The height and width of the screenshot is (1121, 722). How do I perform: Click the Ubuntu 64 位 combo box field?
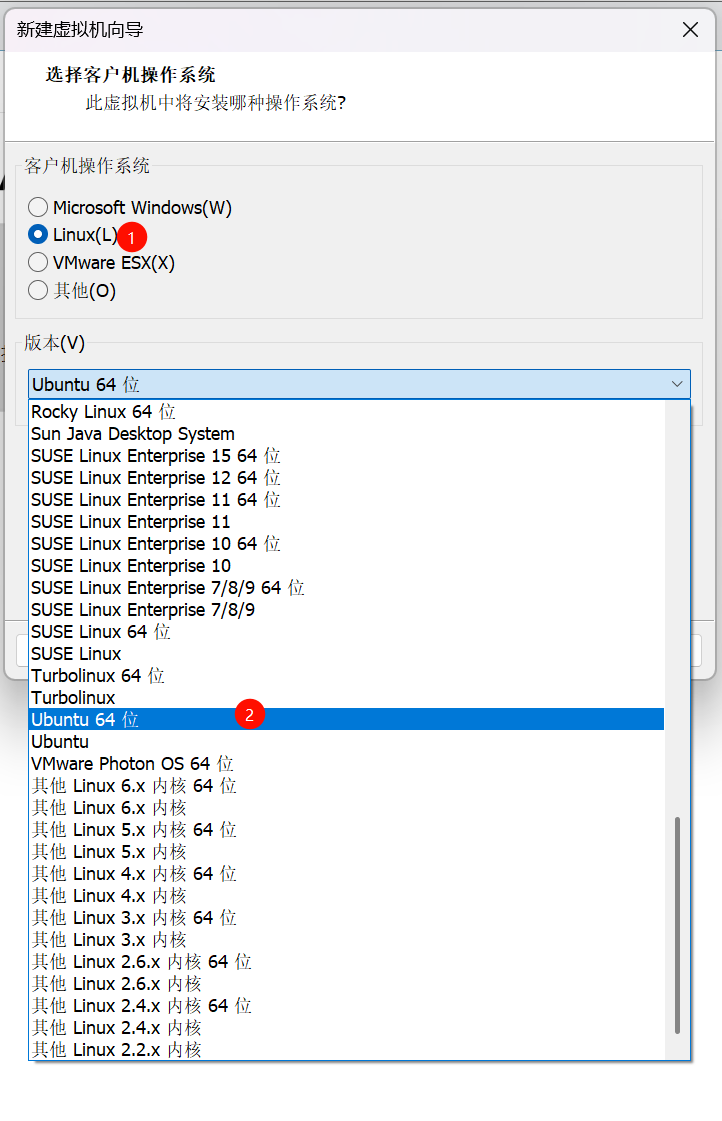[x=359, y=384]
